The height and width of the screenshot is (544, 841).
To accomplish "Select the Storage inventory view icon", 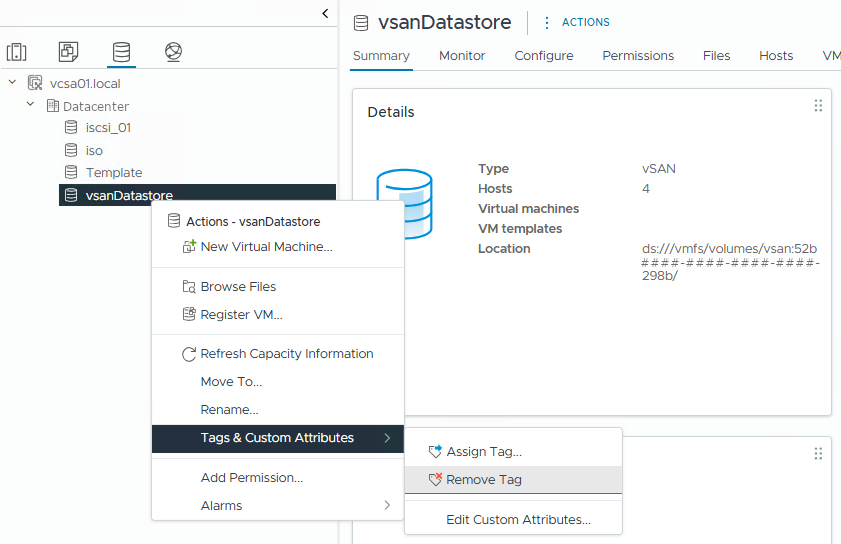I will [121, 52].
